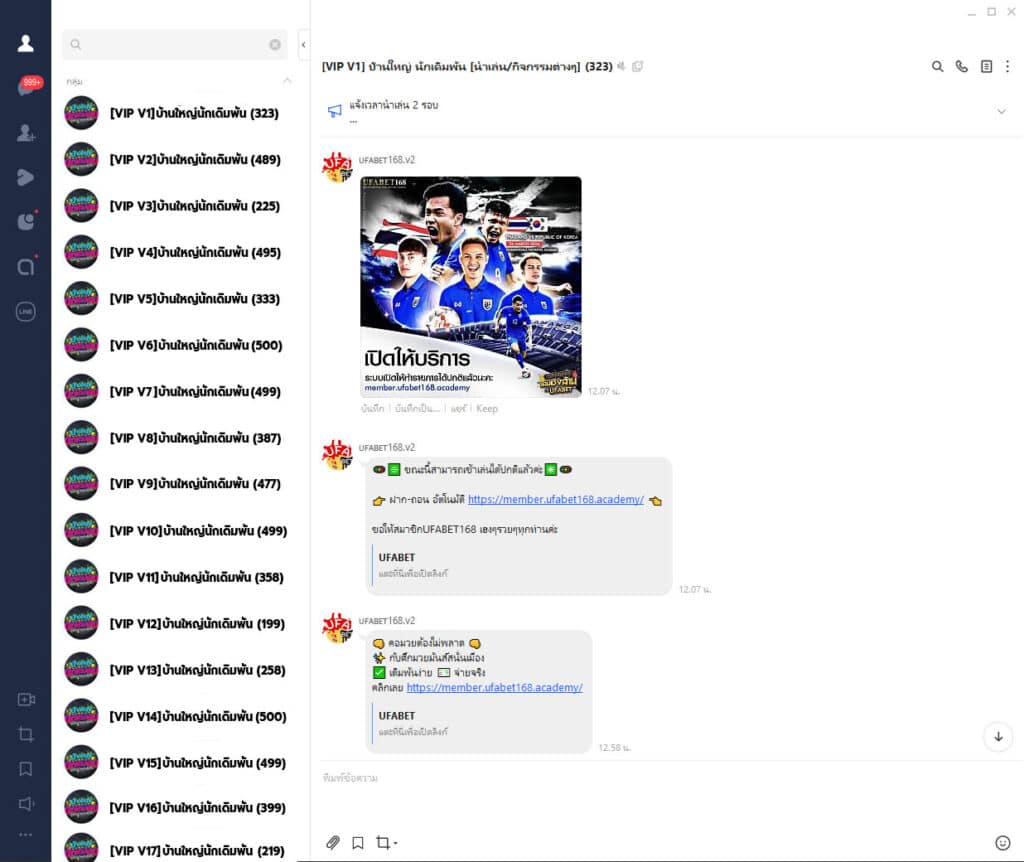1024x862 pixels.
Task: Select the [VIP V16] group chat (399)
Action: (179, 807)
